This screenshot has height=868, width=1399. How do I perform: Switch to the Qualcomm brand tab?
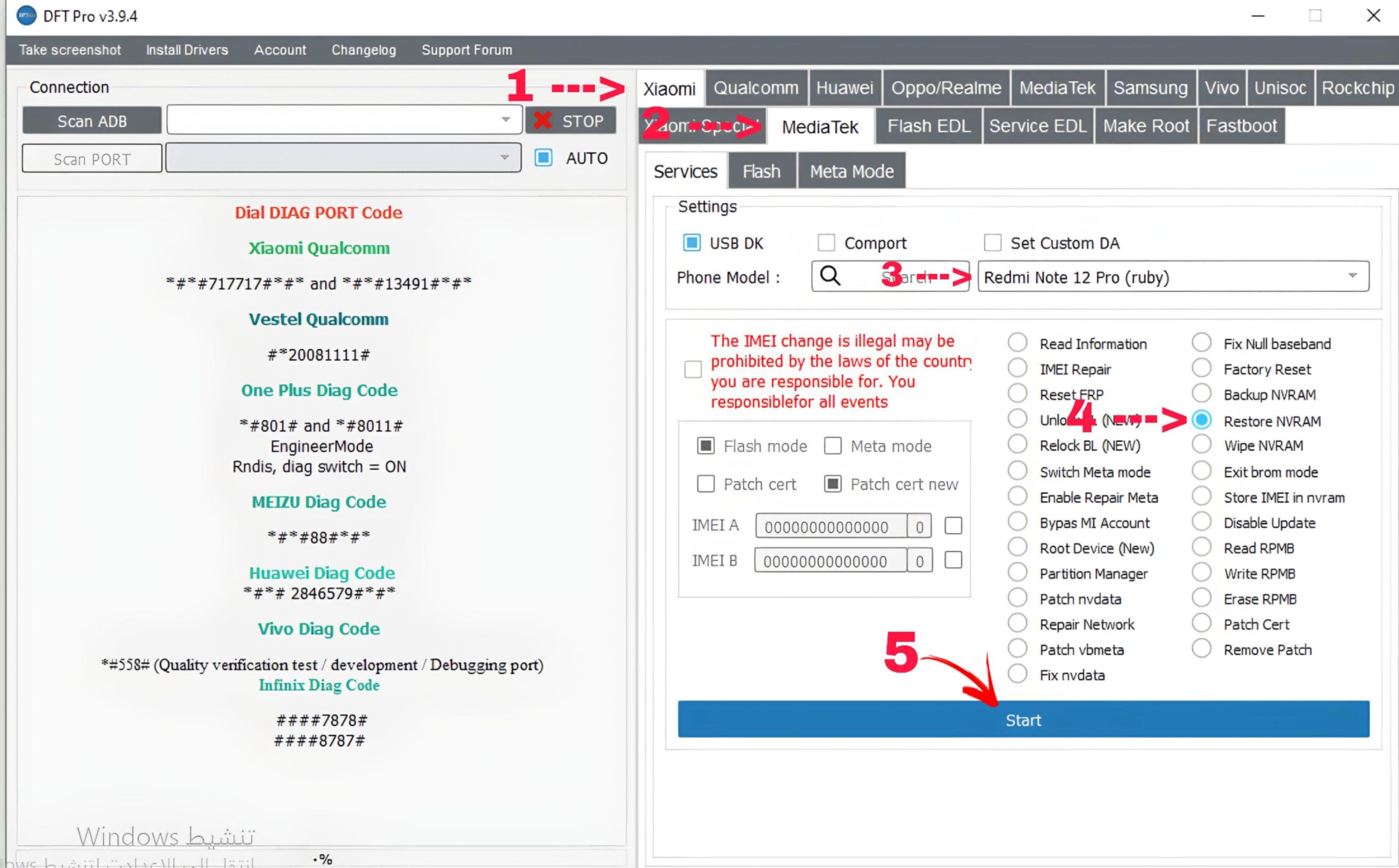[756, 88]
